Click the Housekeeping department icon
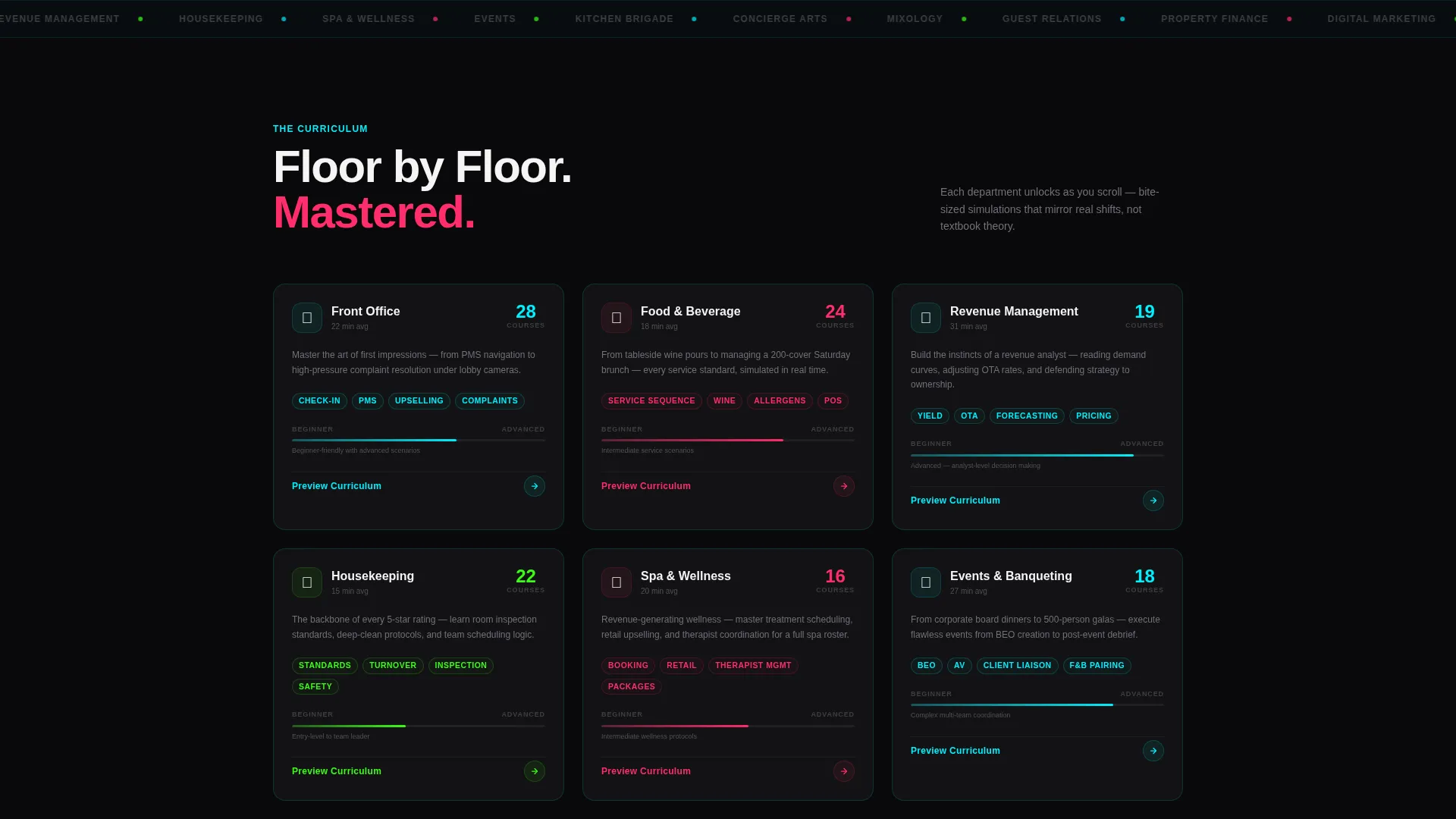 pyautogui.click(x=307, y=582)
